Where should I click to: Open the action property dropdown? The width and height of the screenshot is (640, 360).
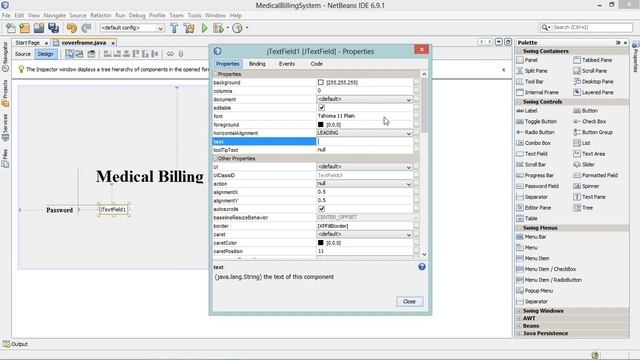[408, 184]
